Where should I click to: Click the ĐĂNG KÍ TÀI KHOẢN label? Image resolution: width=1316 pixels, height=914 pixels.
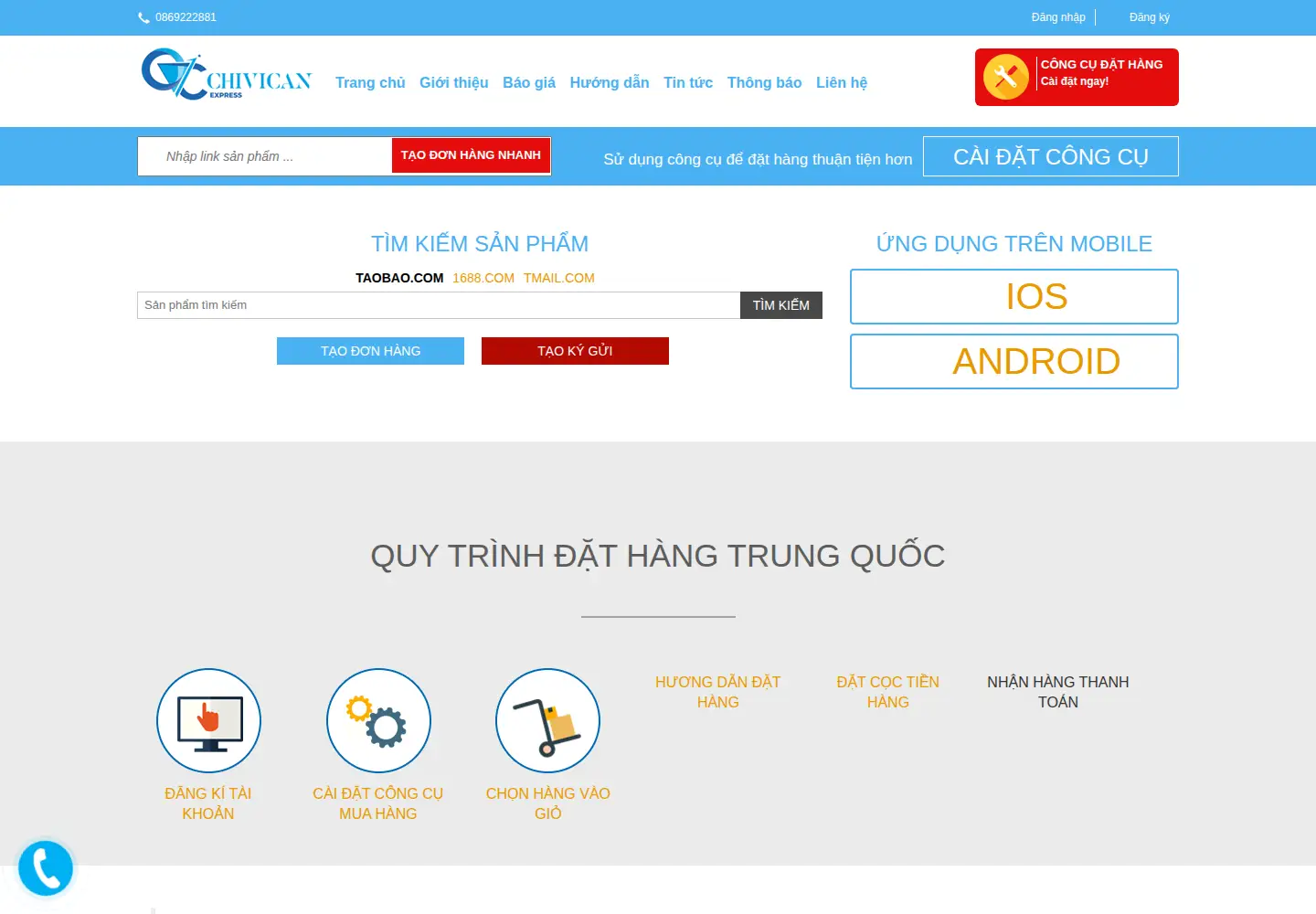(x=208, y=803)
